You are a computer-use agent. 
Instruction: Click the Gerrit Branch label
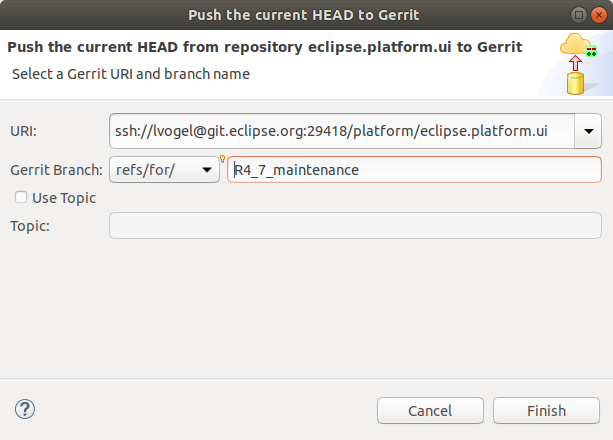pos(56,170)
